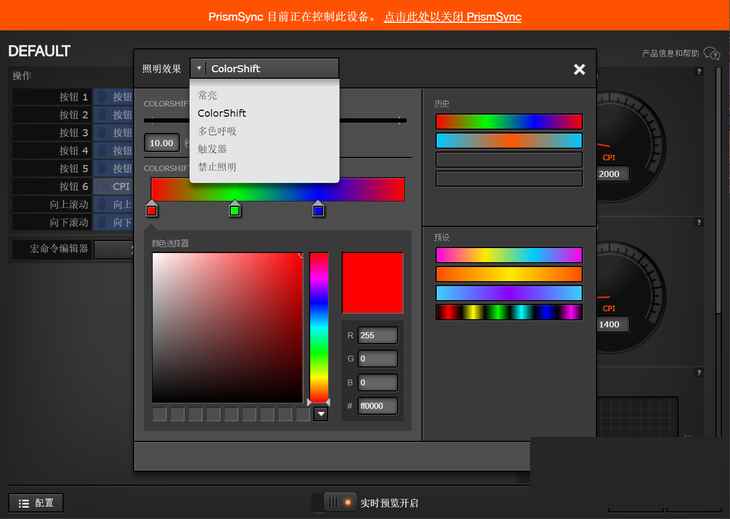Click the G value input field

point(378,358)
